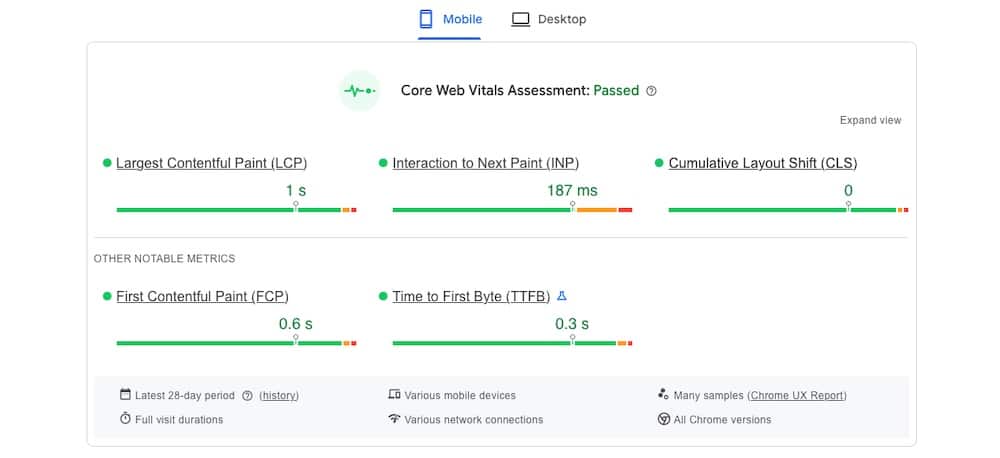Click the calendar icon for 28-day period
Viewport: 1000px width, 458px height.
125,395
